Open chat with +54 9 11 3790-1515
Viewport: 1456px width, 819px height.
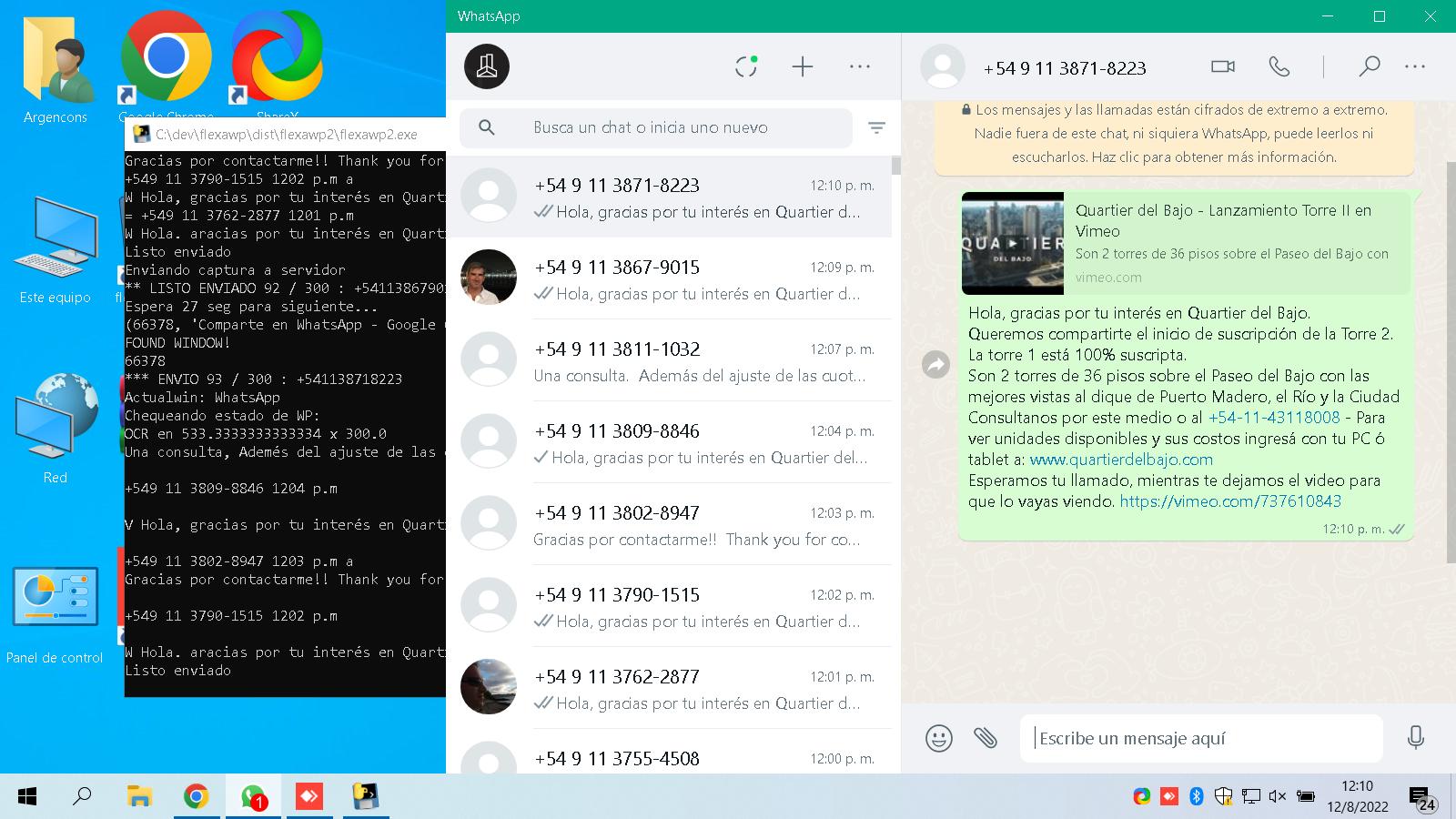[x=669, y=606]
